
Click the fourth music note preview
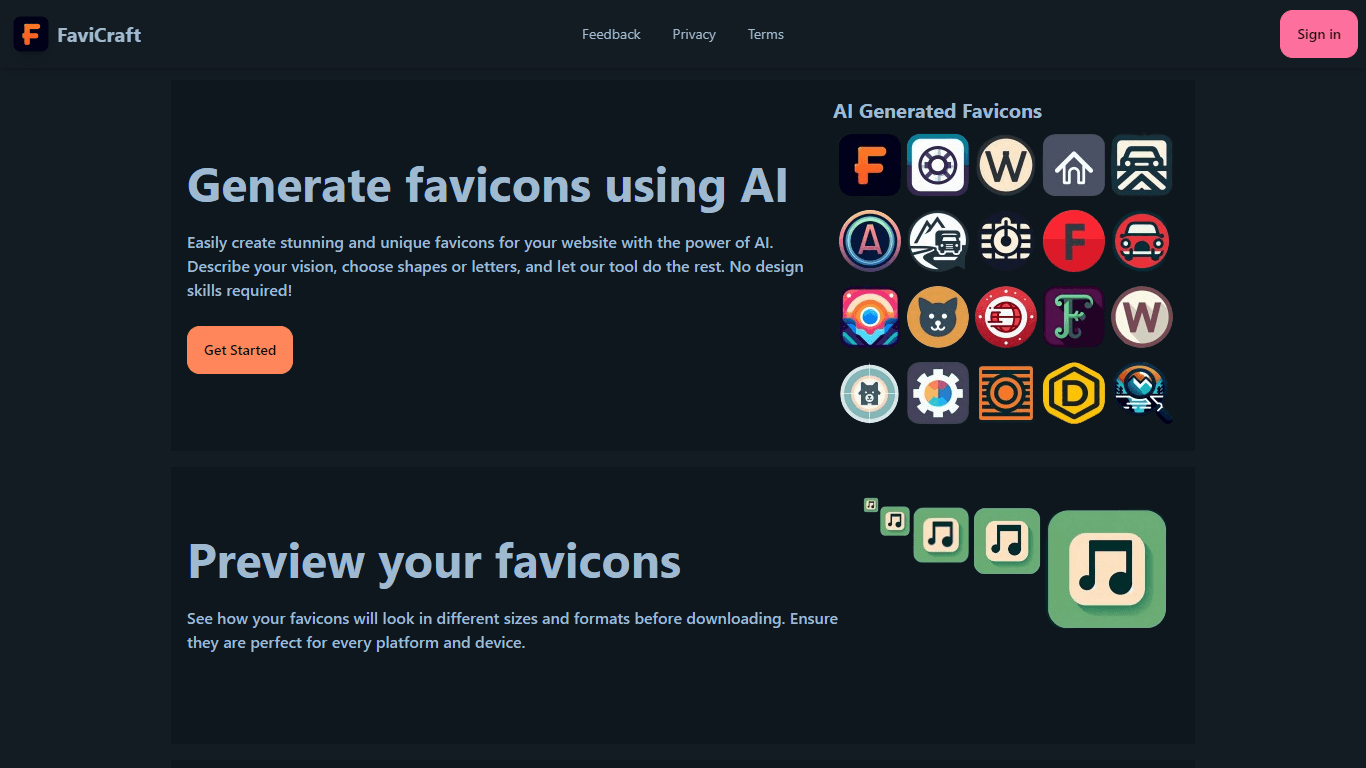point(1007,541)
